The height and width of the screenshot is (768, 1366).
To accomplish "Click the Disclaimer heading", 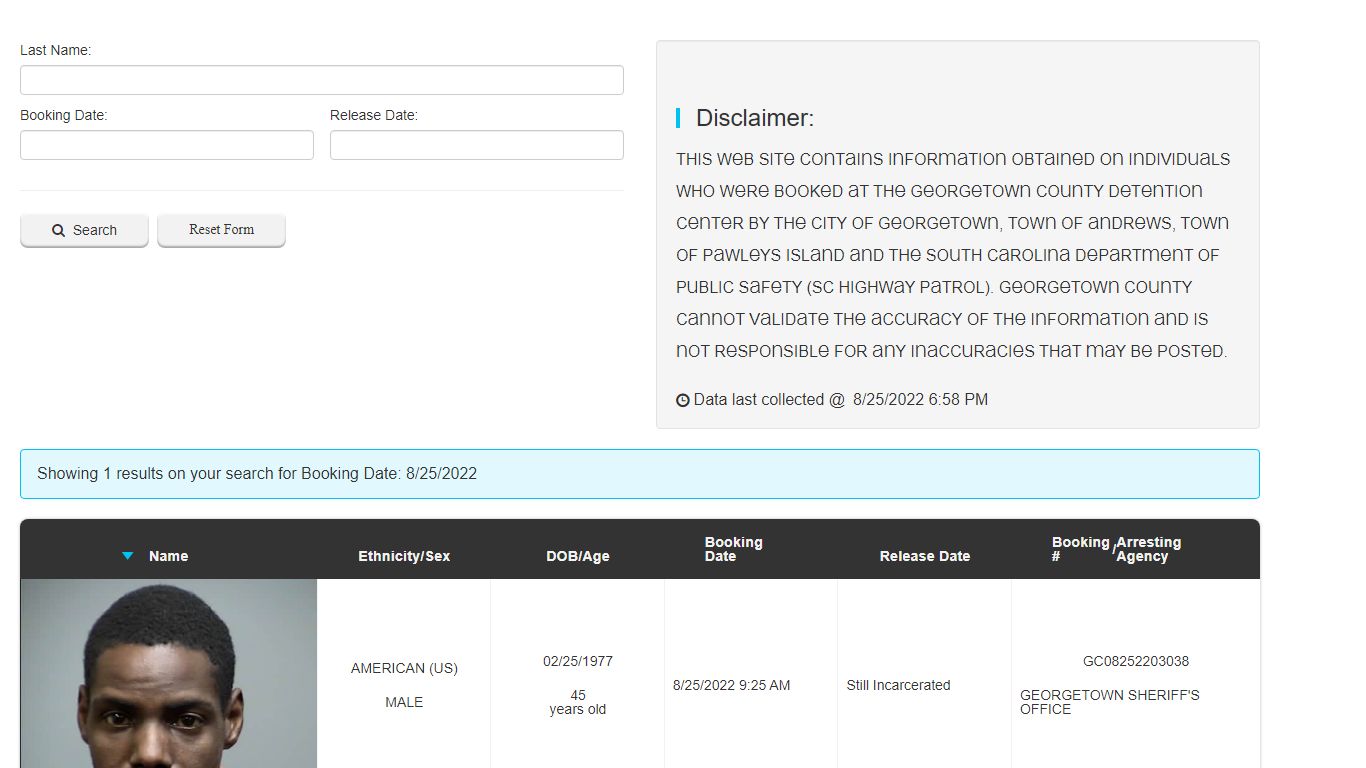I will [x=755, y=118].
